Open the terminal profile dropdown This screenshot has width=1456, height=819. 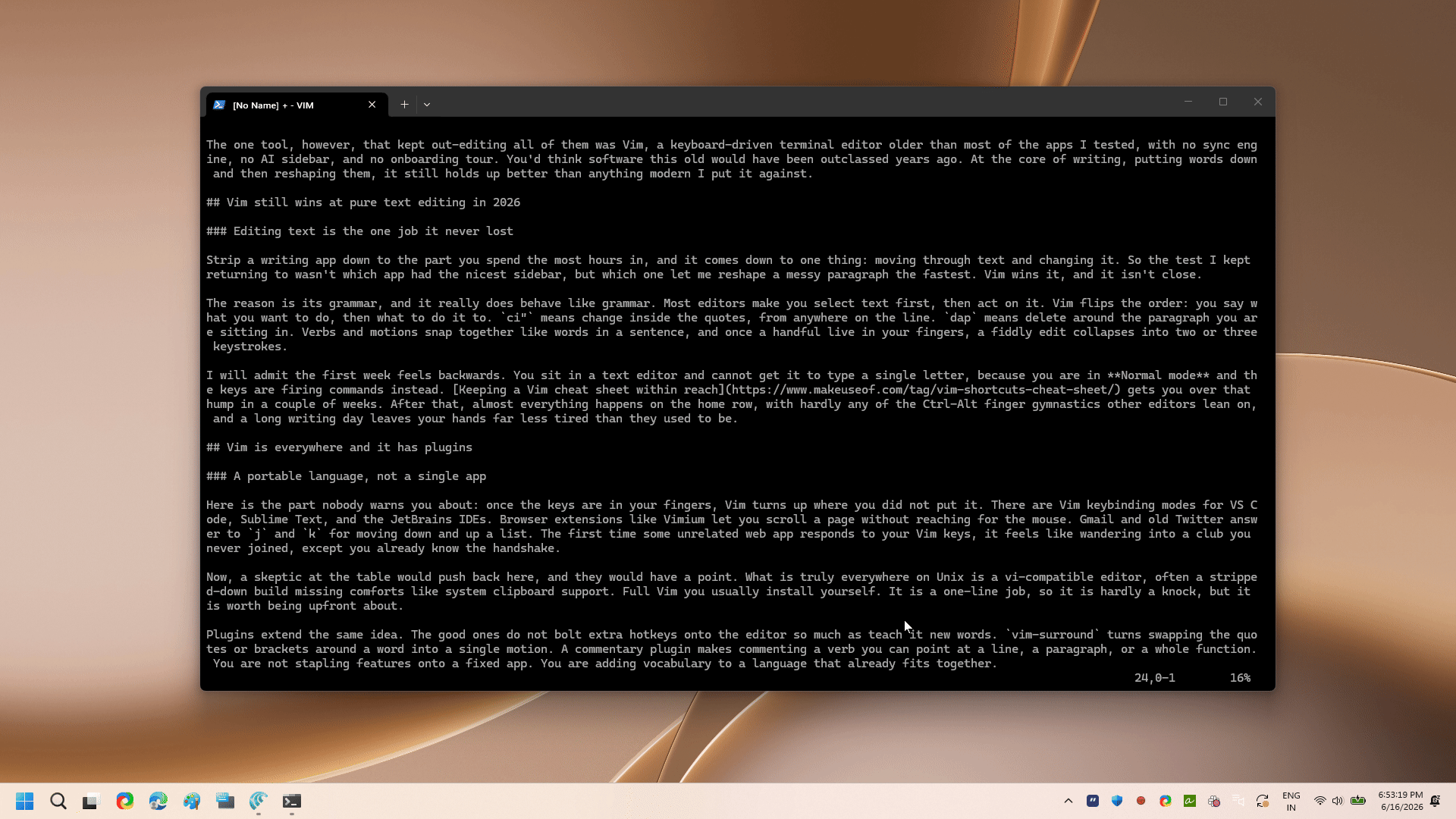427,105
